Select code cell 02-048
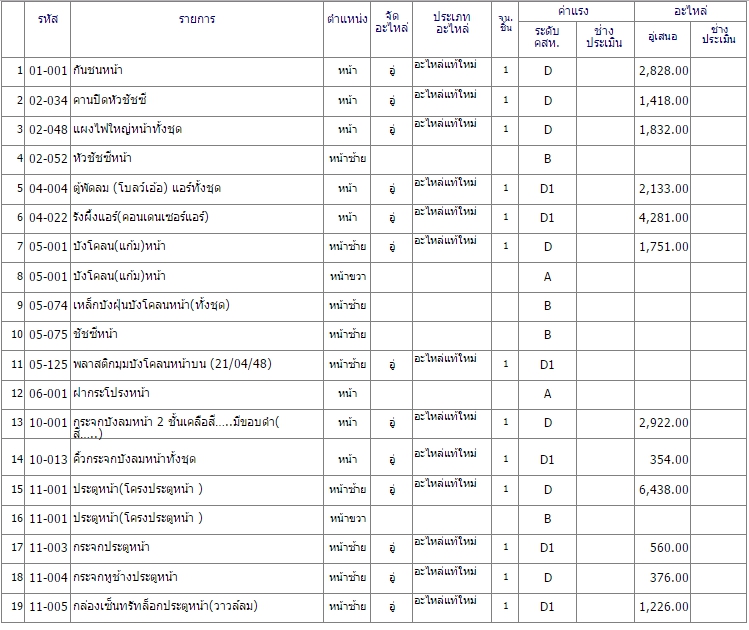749x630 pixels. (48, 129)
